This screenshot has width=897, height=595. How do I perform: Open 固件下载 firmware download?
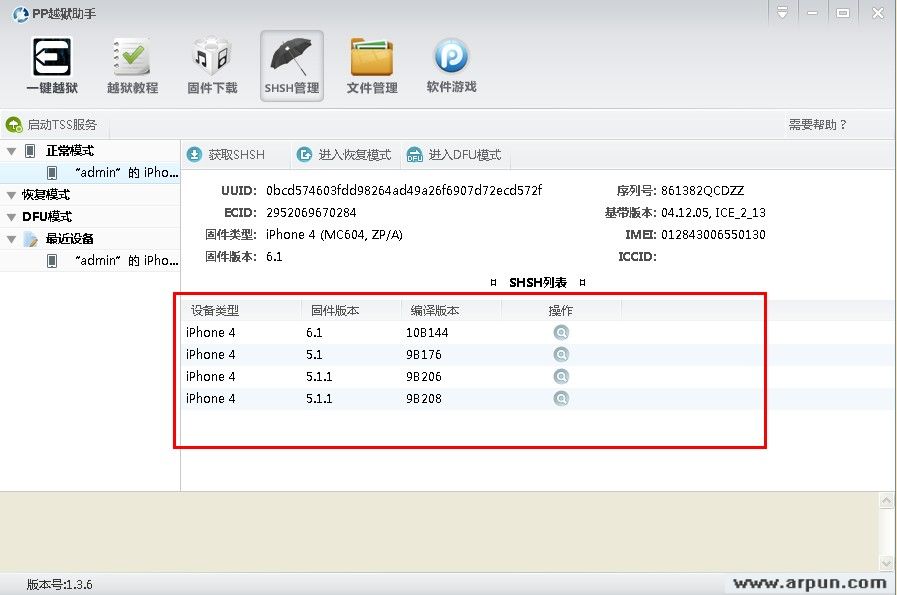212,65
